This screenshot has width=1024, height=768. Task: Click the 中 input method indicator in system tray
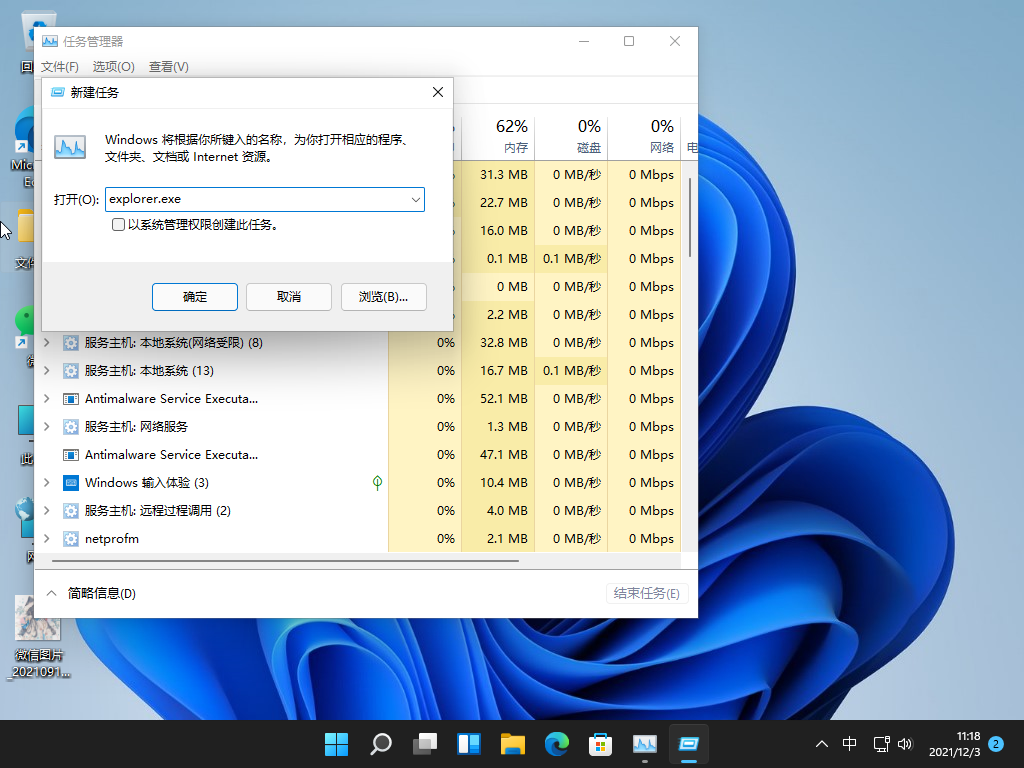tap(849, 744)
